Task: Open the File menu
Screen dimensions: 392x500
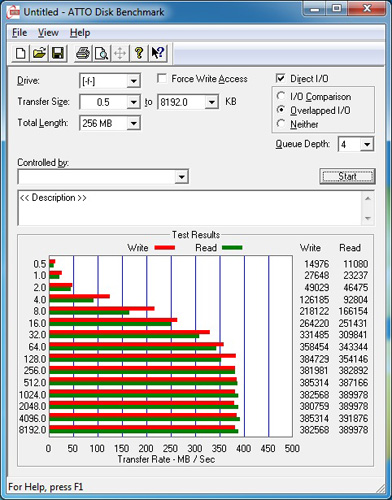Action: pyautogui.click(x=19, y=33)
